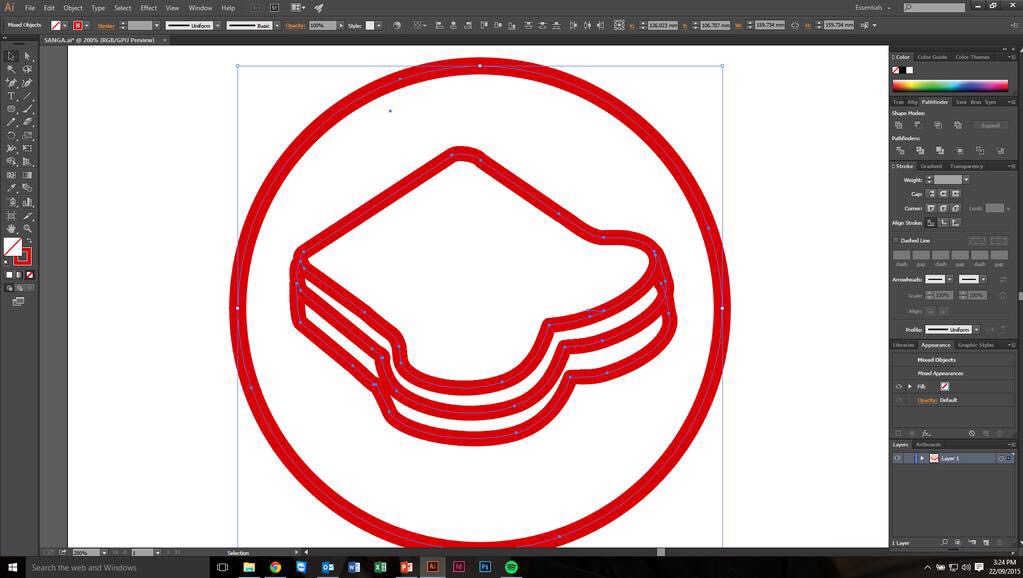Expand Layer 1 sublayers

coord(921,458)
